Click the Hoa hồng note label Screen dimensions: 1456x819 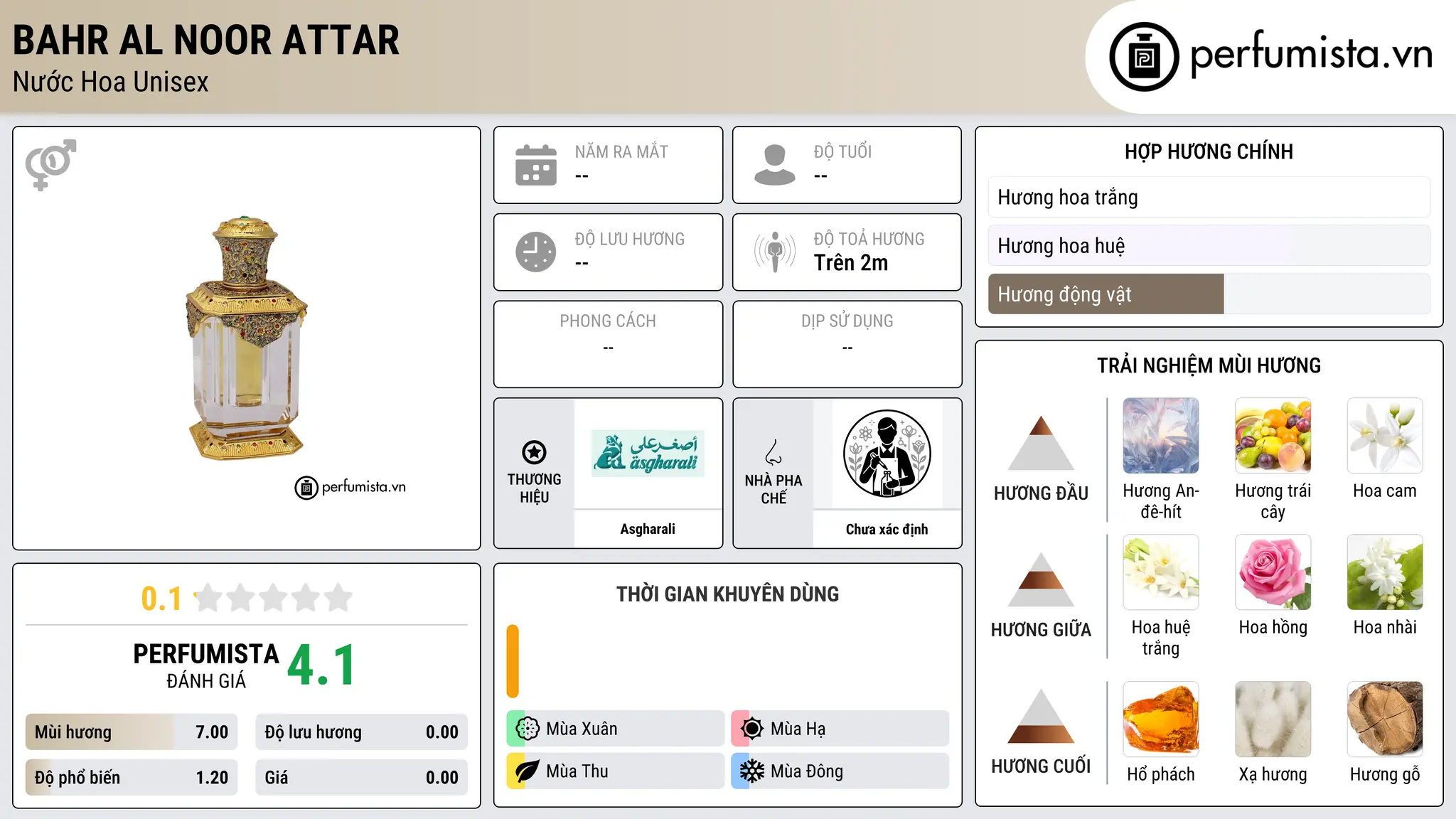[1273, 627]
